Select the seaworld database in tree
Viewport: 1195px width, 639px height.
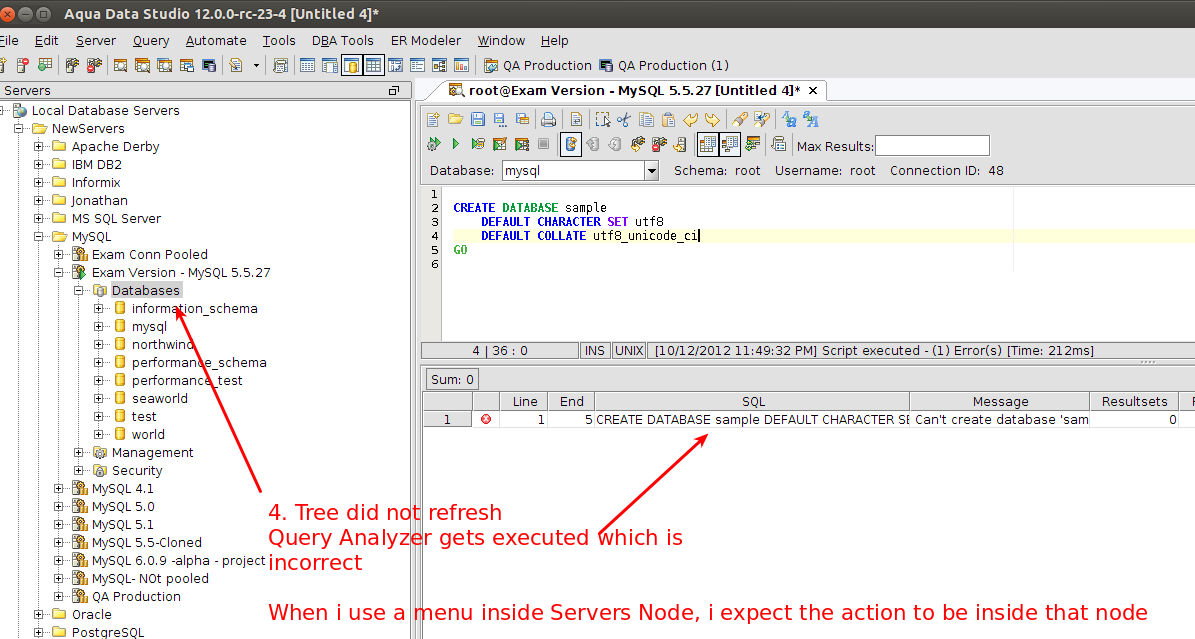159,399
